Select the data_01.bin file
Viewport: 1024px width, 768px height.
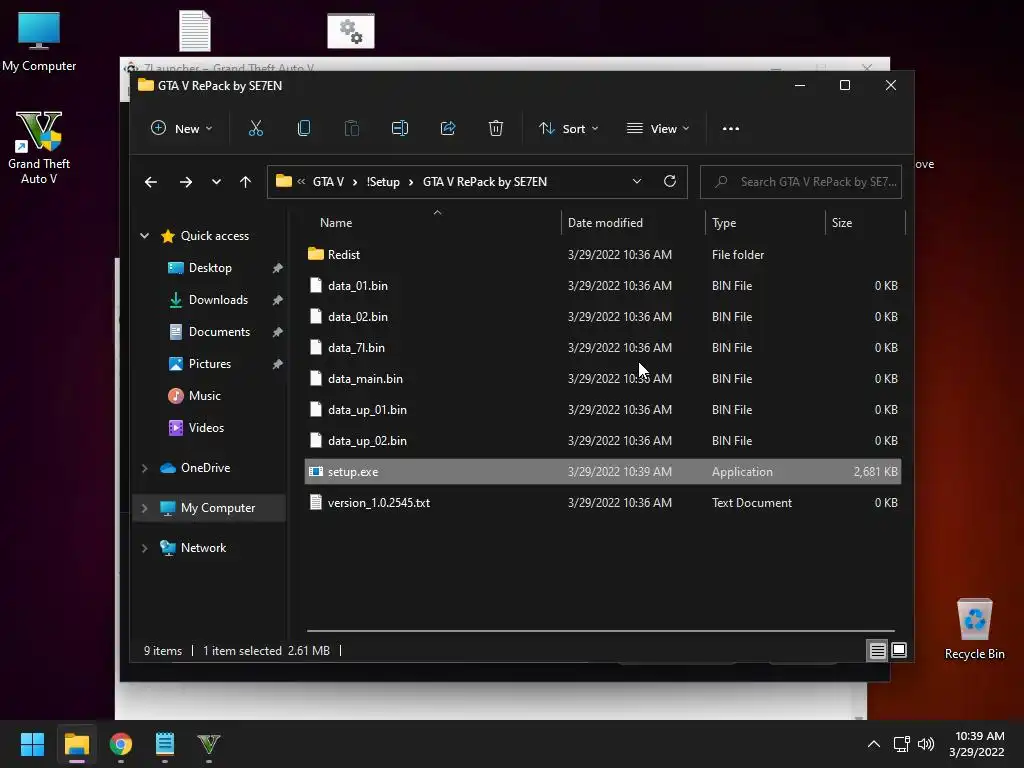pyautogui.click(x=603, y=285)
